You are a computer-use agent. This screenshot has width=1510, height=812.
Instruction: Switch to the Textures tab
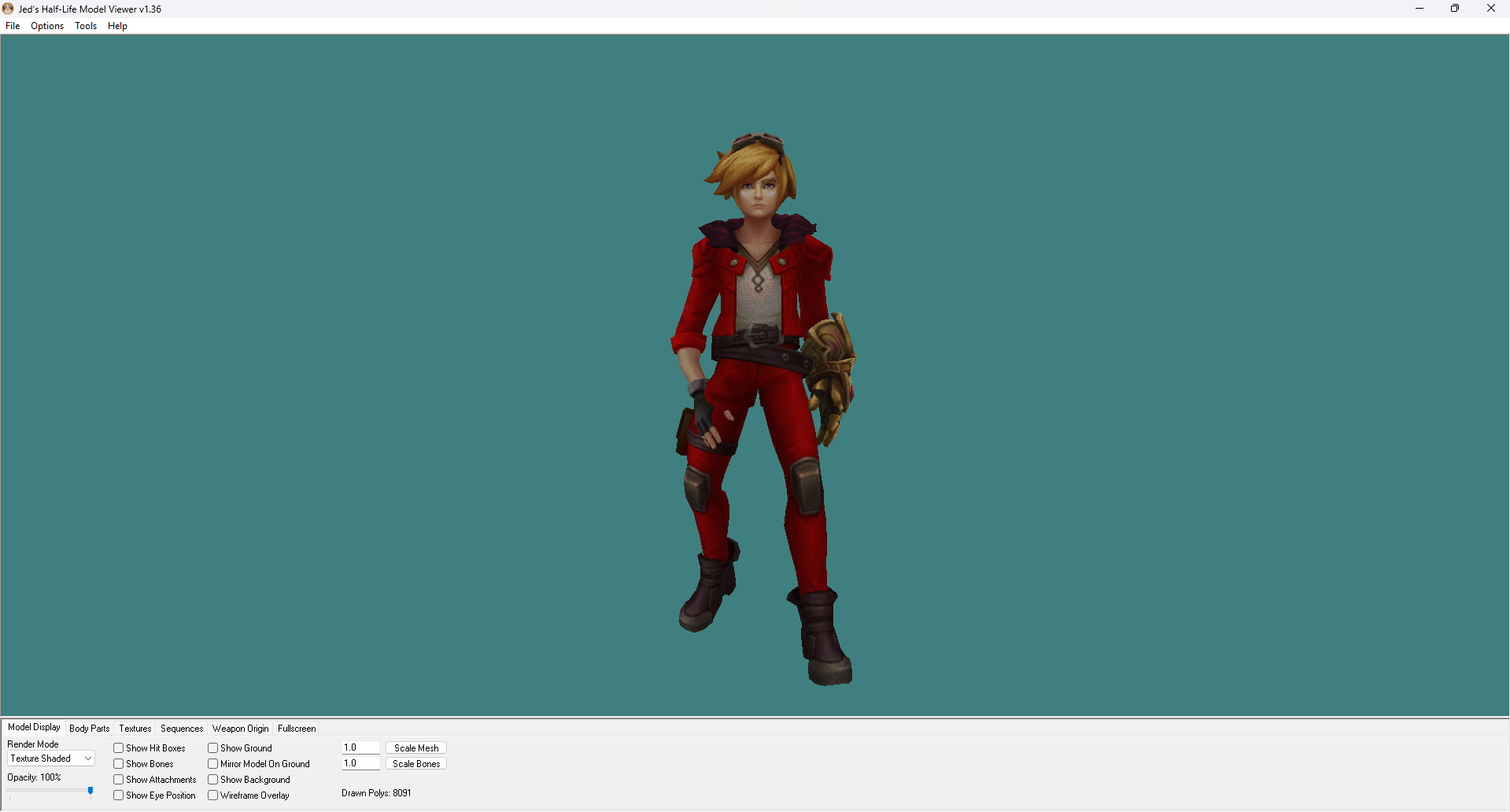[x=135, y=729]
